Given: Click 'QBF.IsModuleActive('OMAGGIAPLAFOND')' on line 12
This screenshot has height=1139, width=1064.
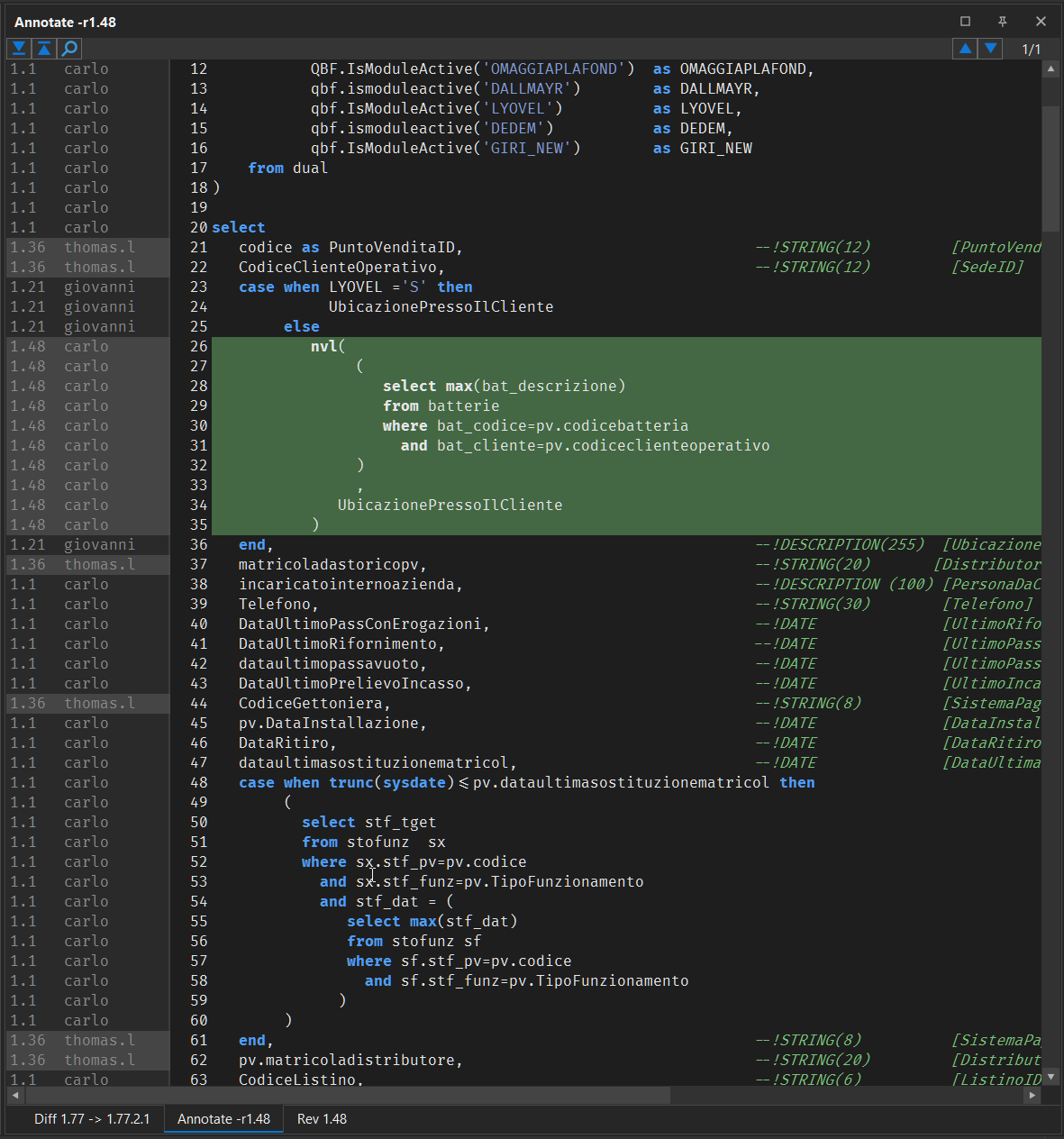Looking at the screenshot, I should tap(472, 69).
